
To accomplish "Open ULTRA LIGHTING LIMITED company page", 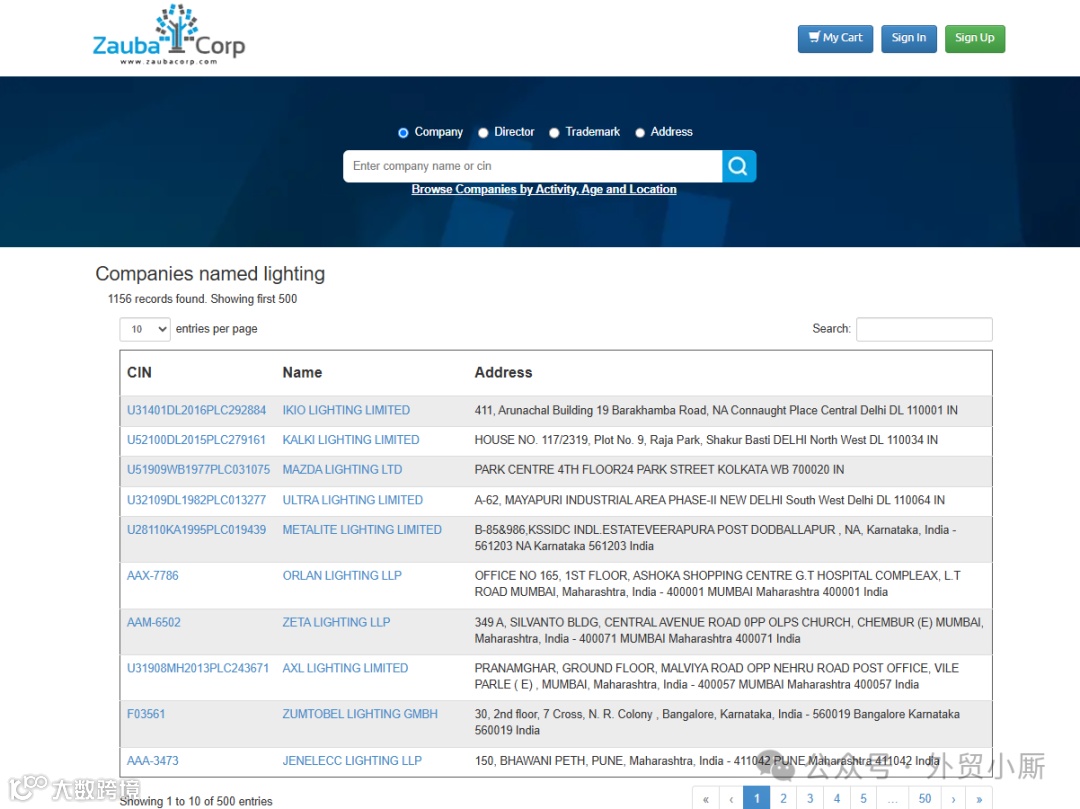I will coord(353,500).
